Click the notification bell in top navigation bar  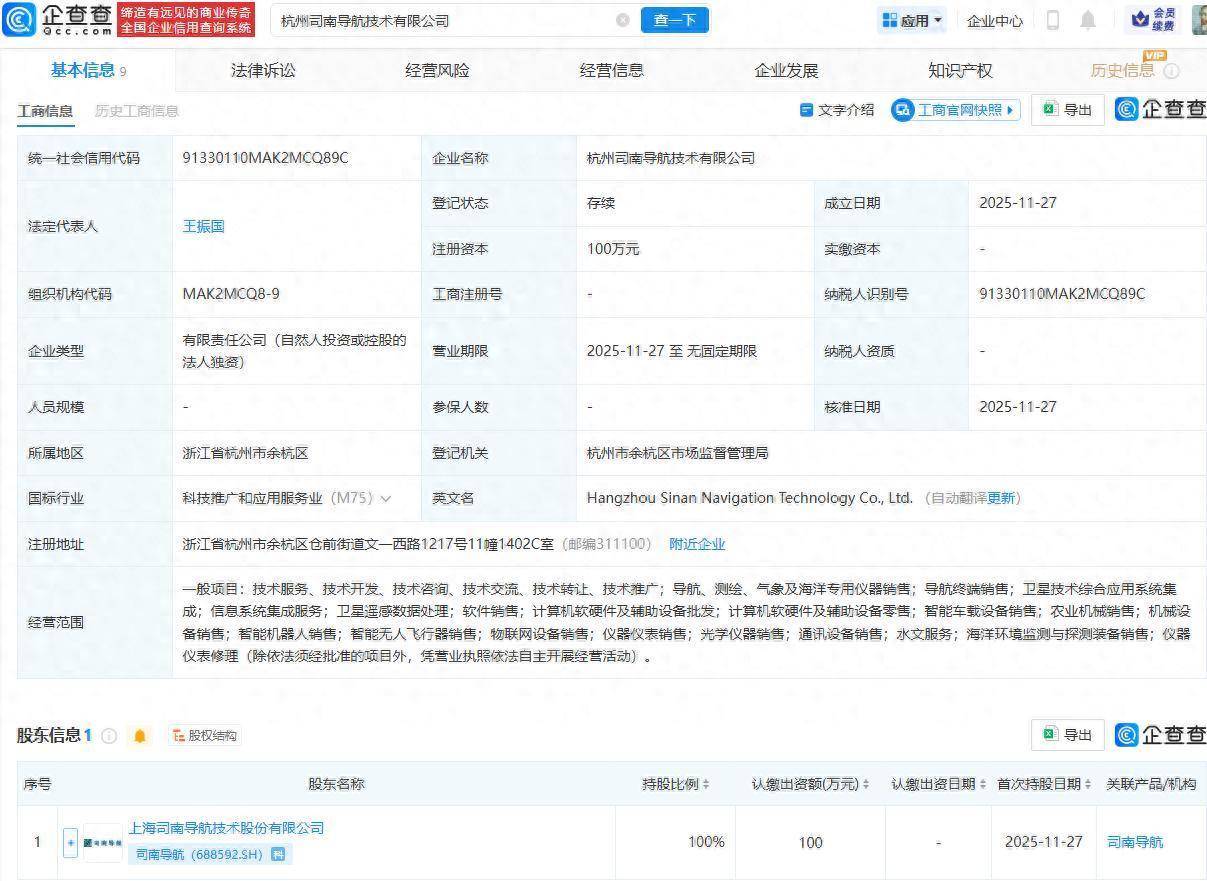click(x=1088, y=20)
